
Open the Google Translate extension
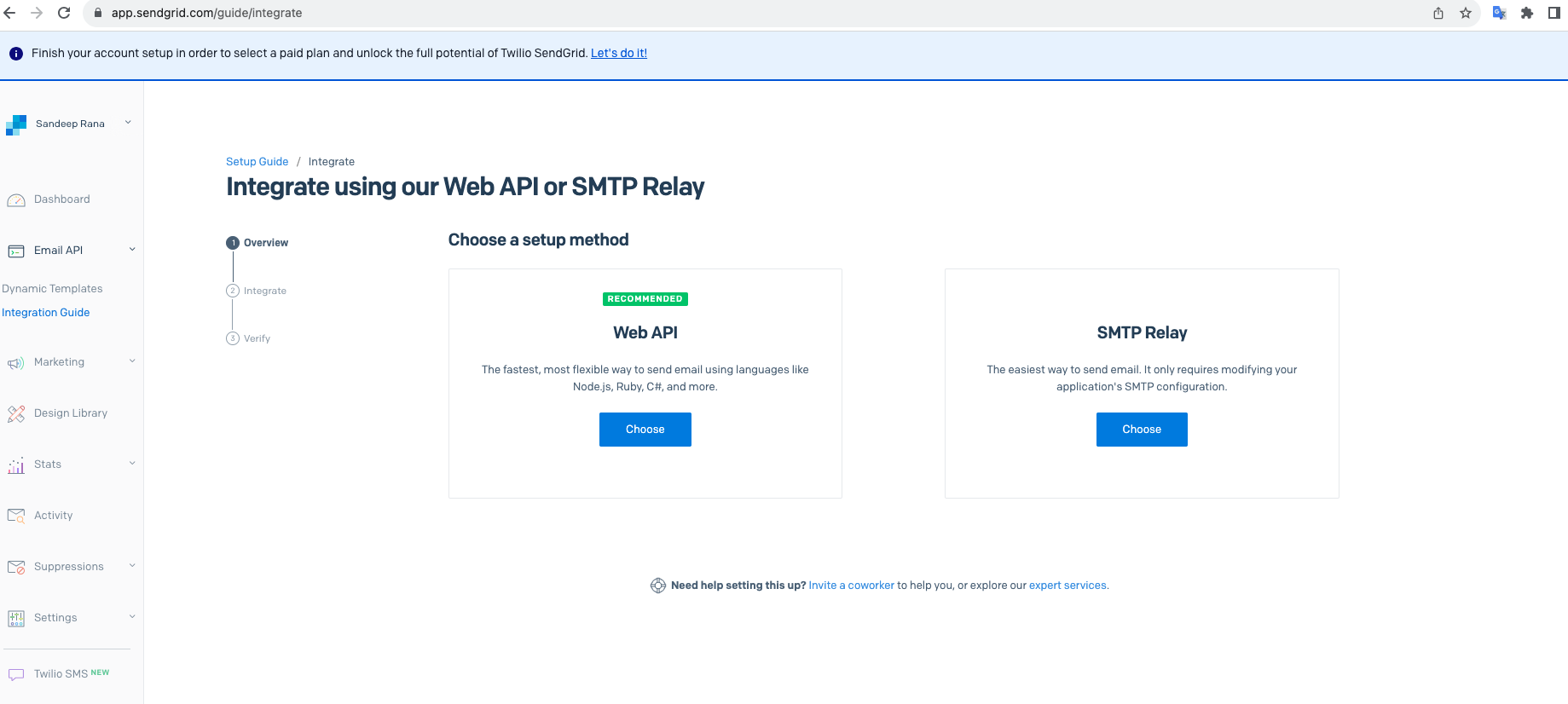pyautogui.click(x=1500, y=13)
